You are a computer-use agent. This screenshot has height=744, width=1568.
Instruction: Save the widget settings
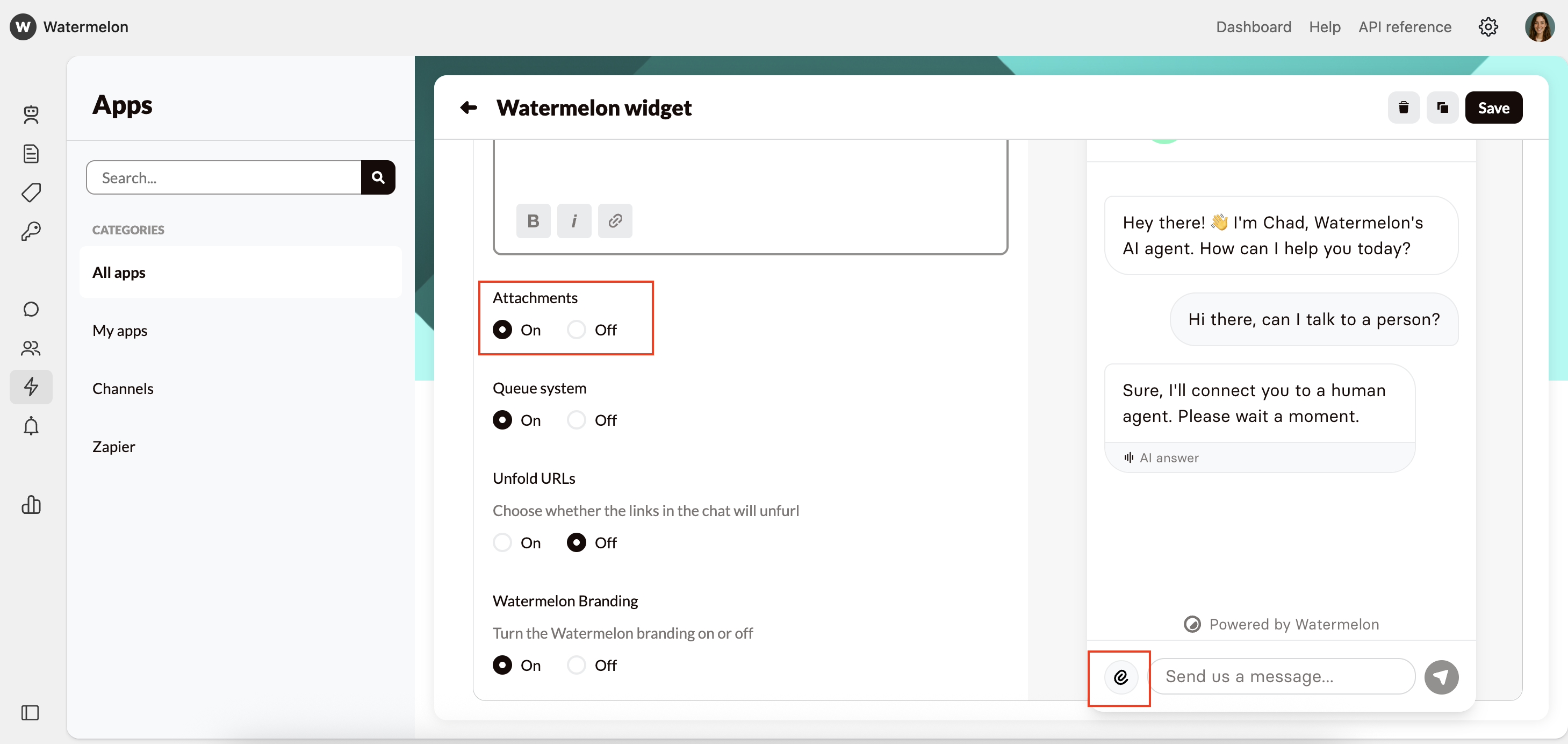coord(1494,107)
